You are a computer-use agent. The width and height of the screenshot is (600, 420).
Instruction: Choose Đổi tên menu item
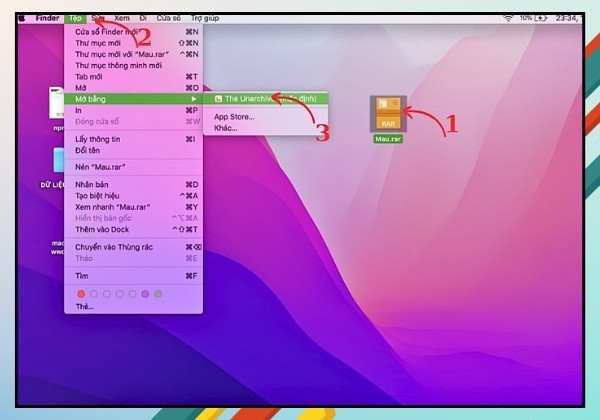point(133,150)
